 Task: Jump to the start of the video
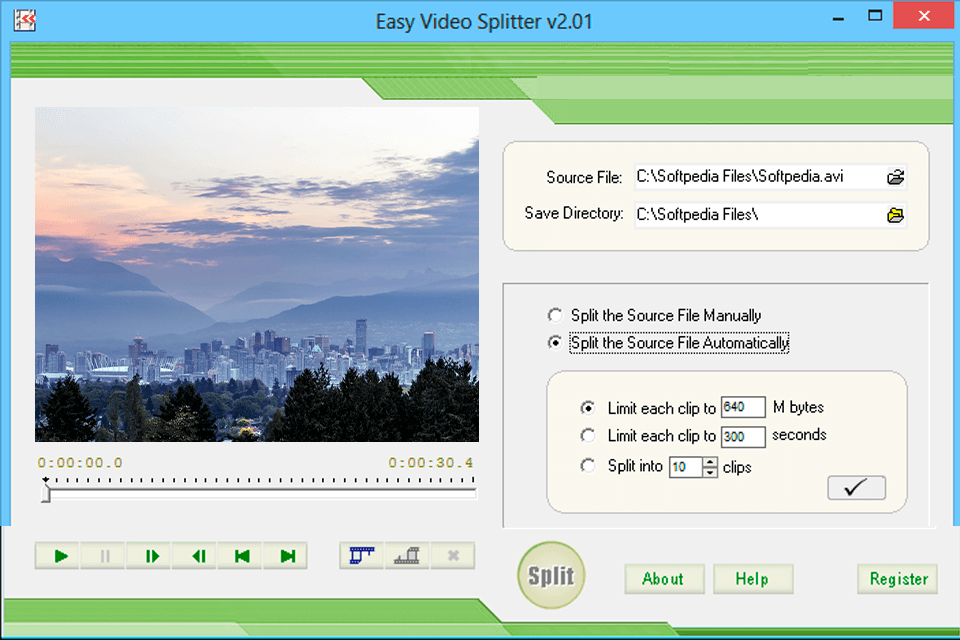[242, 556]
